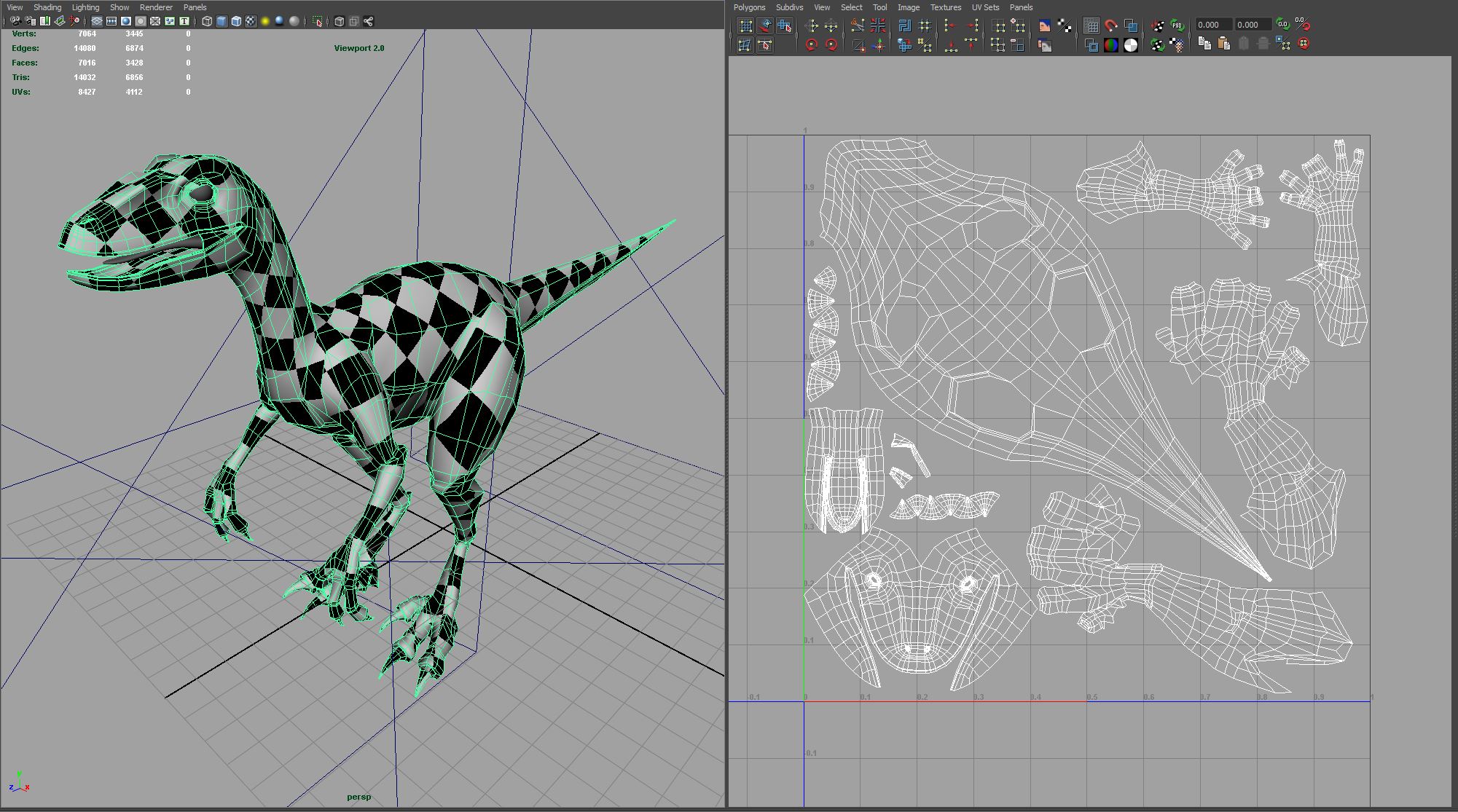This screenshot has height=812, width=1458.
Task: Open the Polygons menu in UV editor
Action: point(749,7)
